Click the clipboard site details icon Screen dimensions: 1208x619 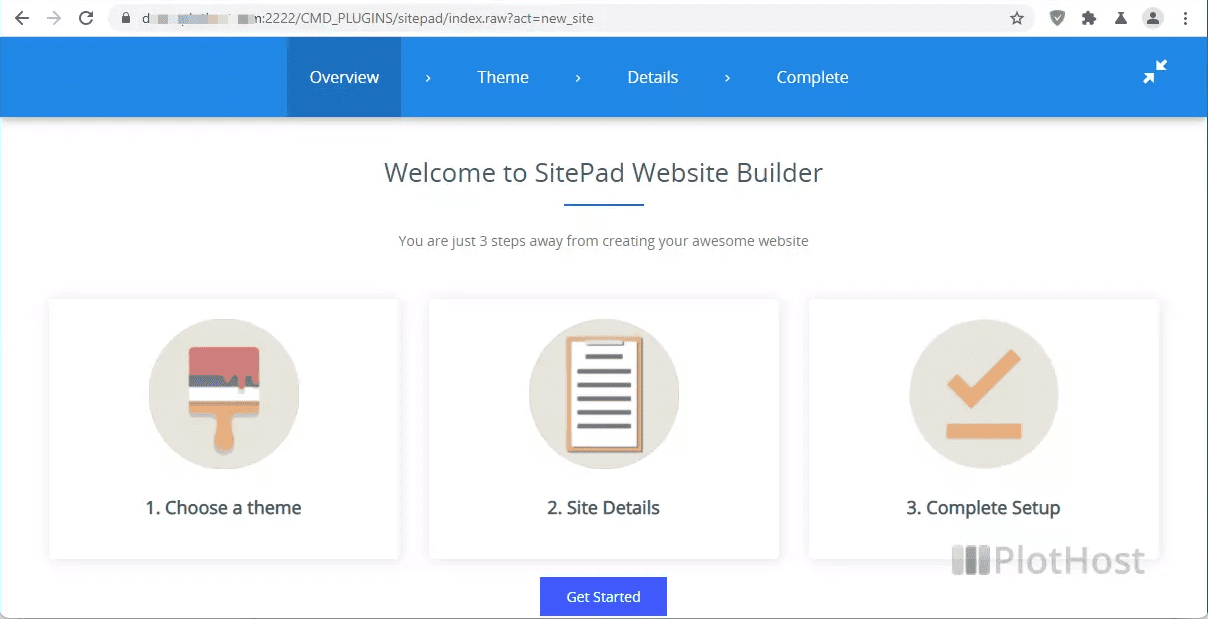tap(603, 395)
